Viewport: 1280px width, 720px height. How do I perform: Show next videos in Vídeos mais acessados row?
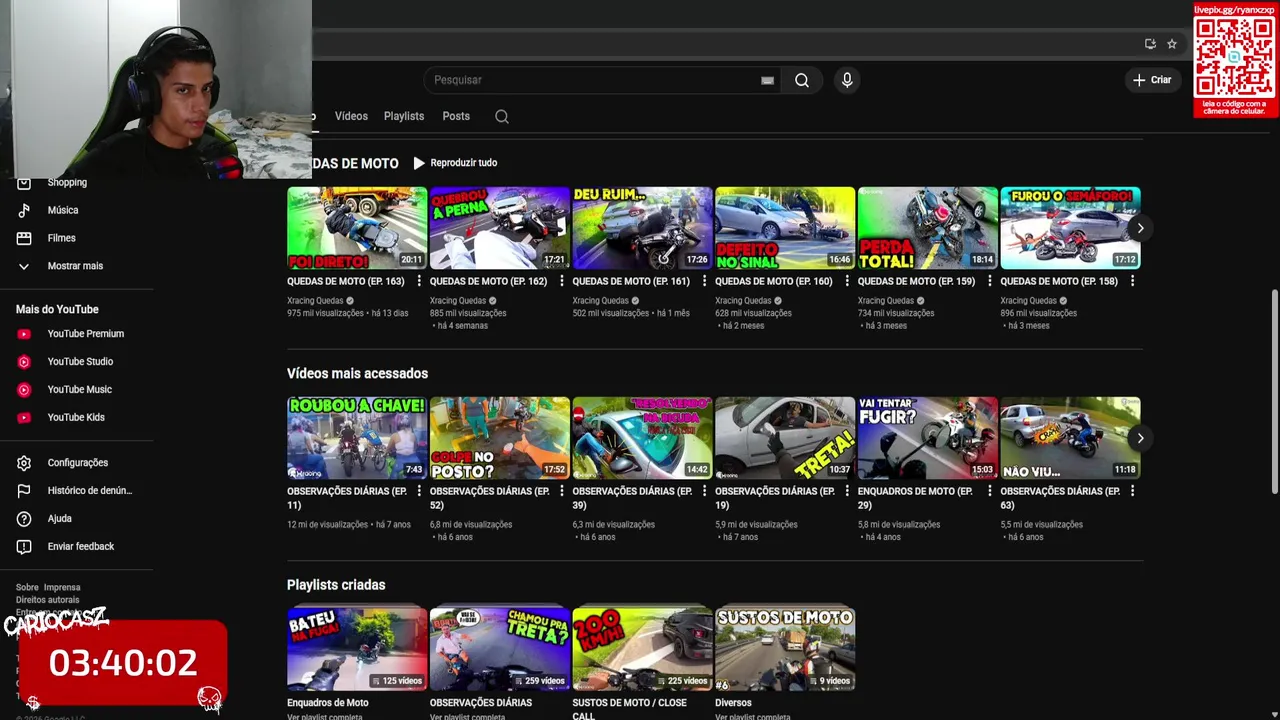click(1140, 438)
